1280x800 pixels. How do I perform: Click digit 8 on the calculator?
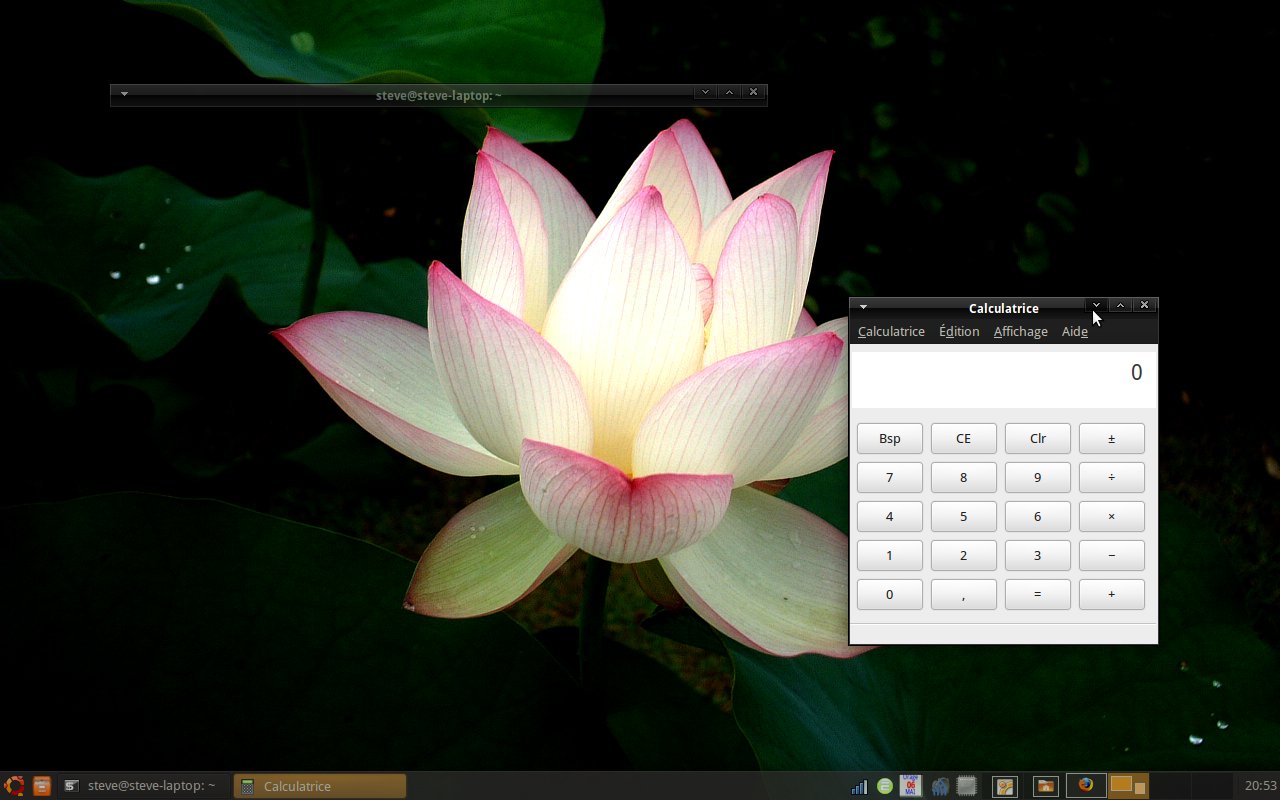click(x=964, y=477)
